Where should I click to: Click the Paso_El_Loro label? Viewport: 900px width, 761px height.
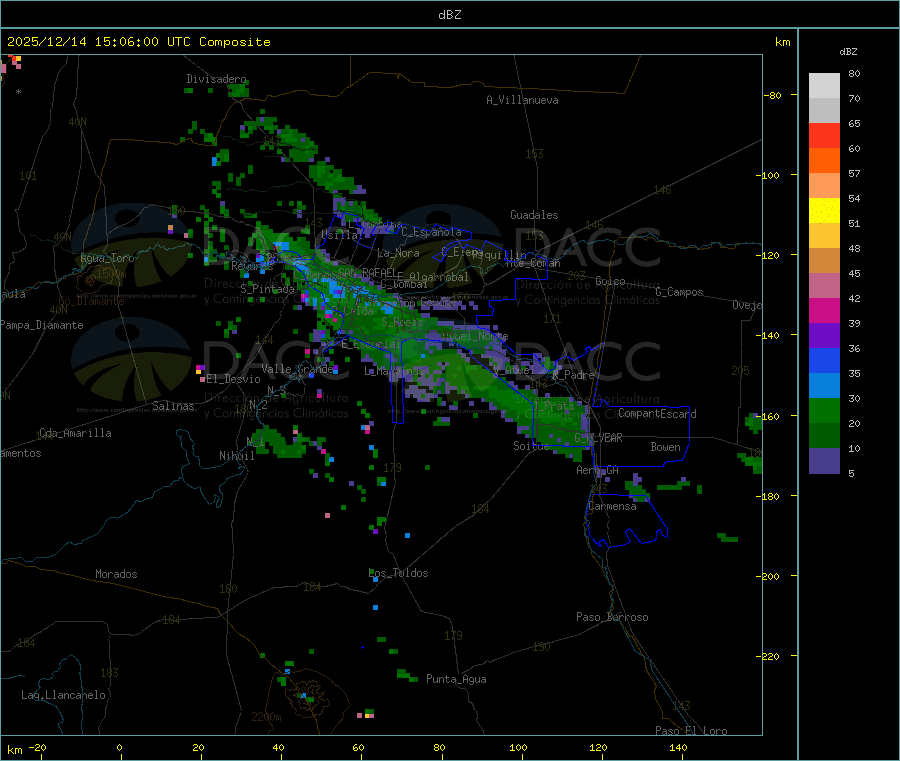pos(691,731)
